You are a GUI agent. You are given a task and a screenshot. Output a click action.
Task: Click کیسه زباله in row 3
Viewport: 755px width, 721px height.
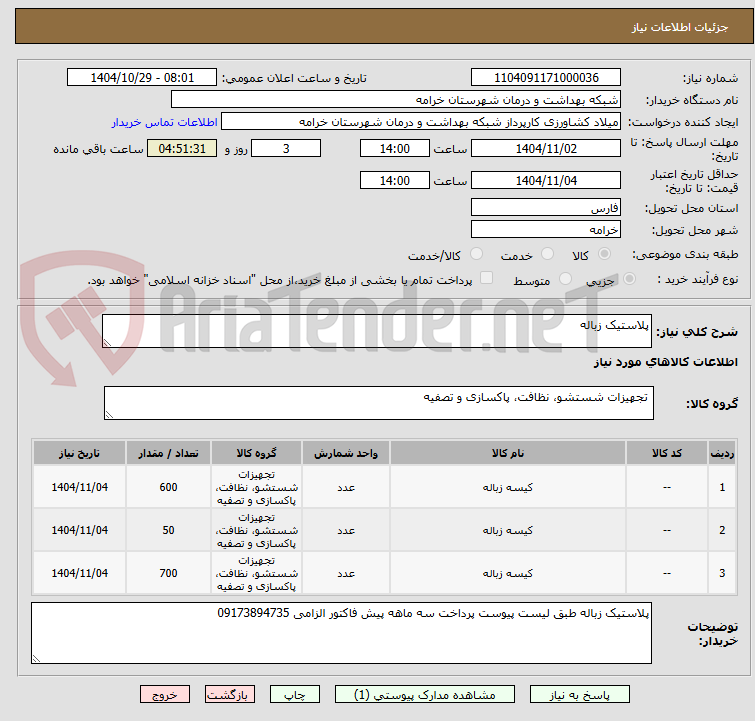click(508, 573)
